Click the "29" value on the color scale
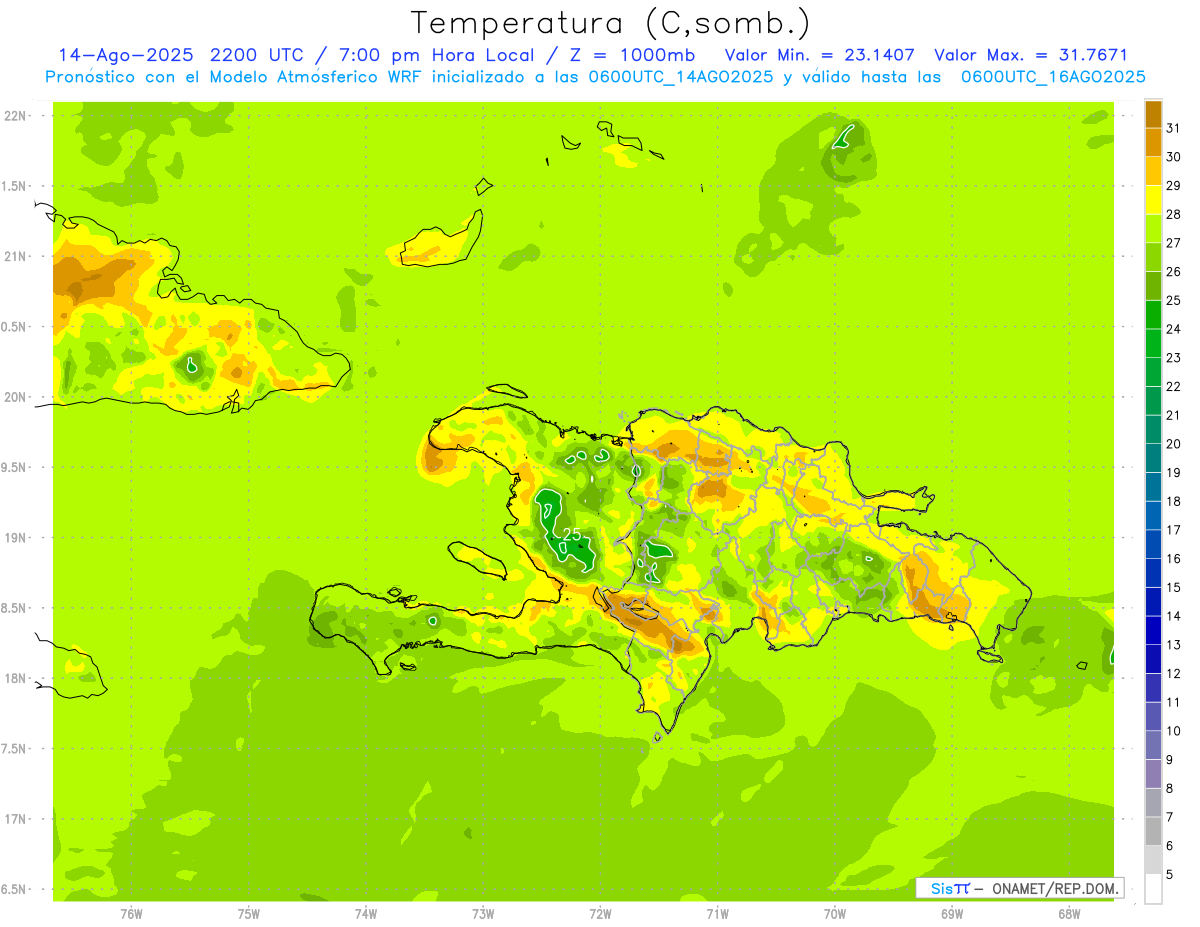 click(1174, 185)
